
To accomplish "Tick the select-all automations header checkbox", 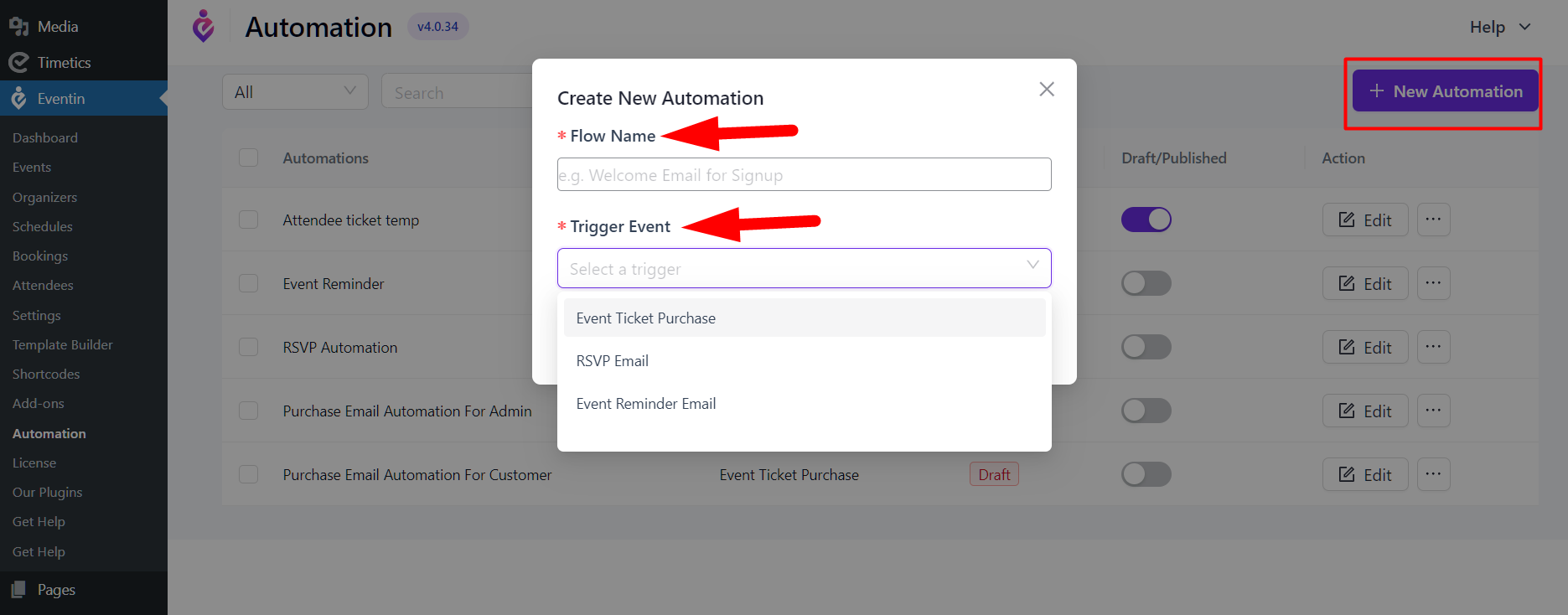I will click(x=249, y=158).
